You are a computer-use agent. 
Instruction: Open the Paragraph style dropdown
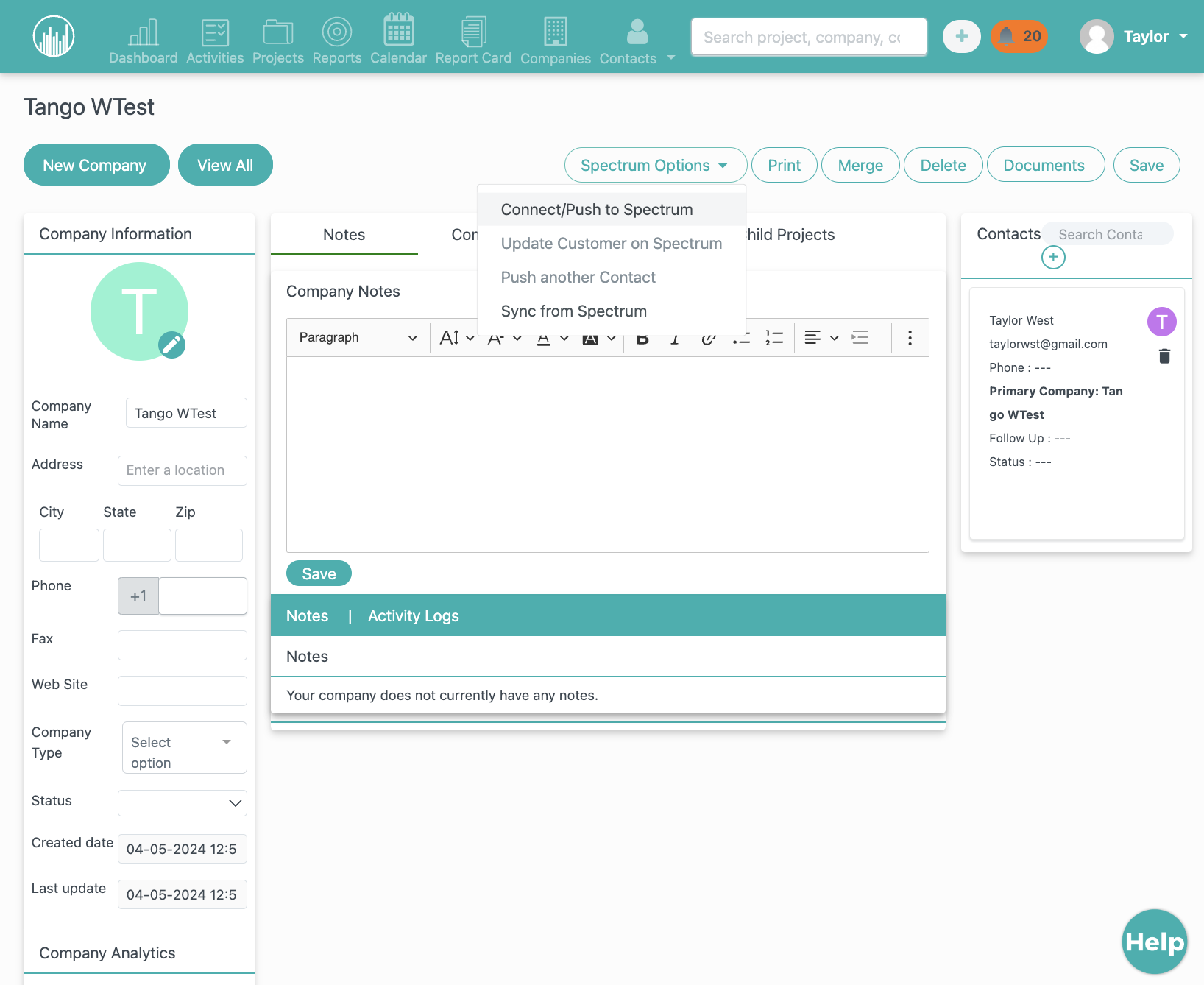[358, 338]
